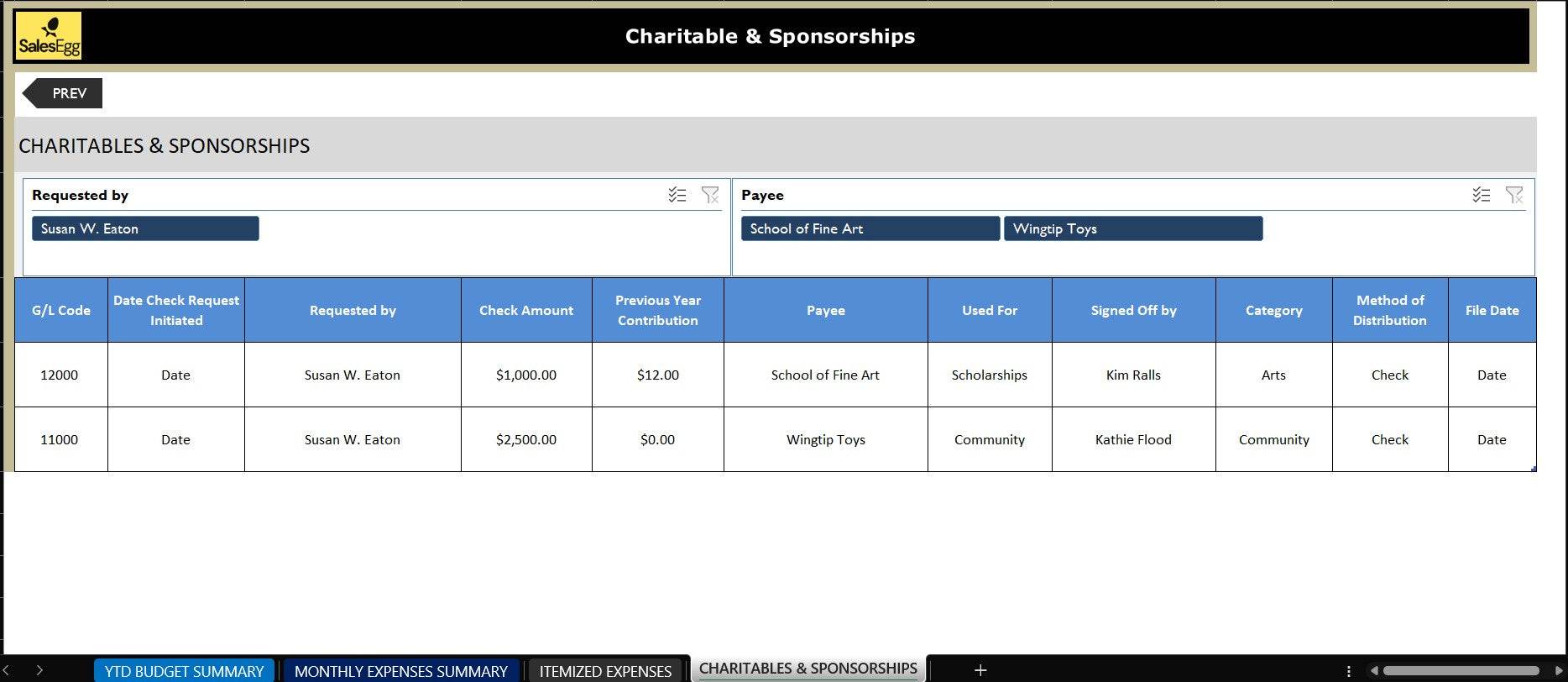Toggle multi-select in Payee slicer
The image size is (1568, 682).
coord(1481,195)
